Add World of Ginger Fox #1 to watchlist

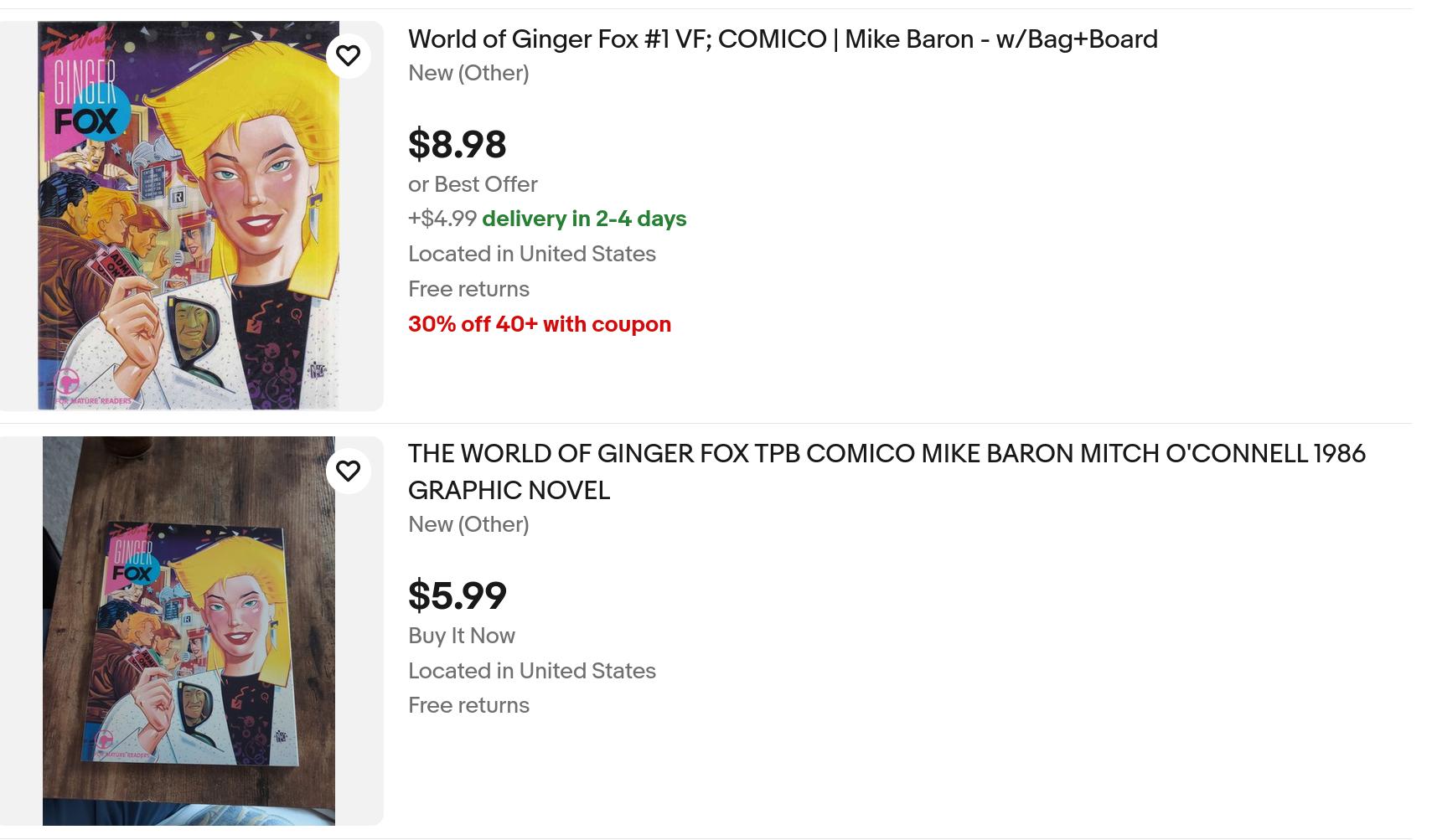coord(348,55)
